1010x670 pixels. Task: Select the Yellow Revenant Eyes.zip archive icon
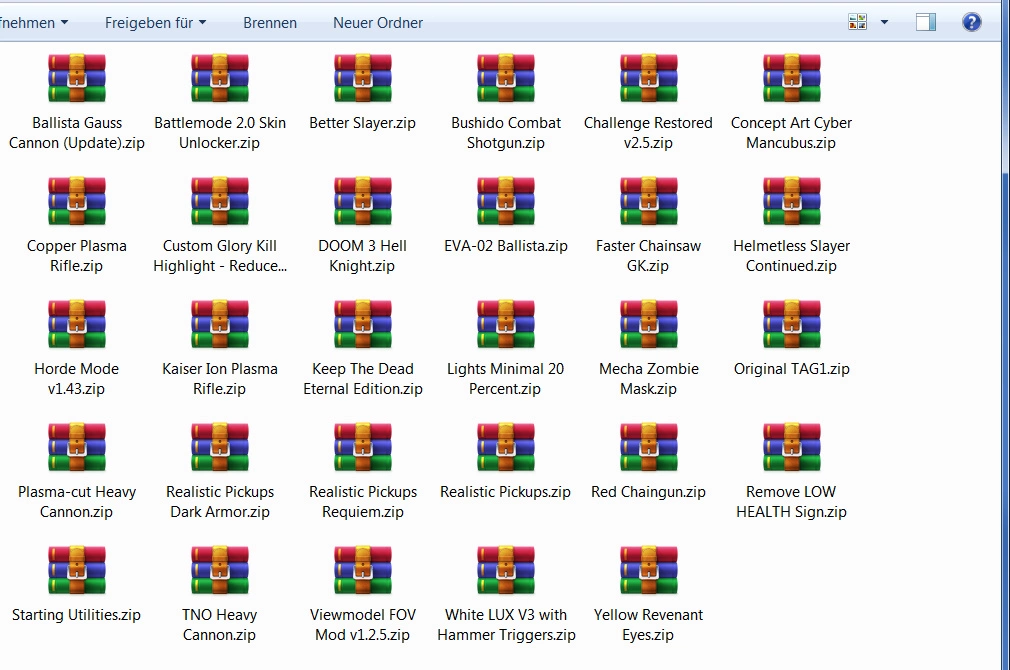click(649, 570)
